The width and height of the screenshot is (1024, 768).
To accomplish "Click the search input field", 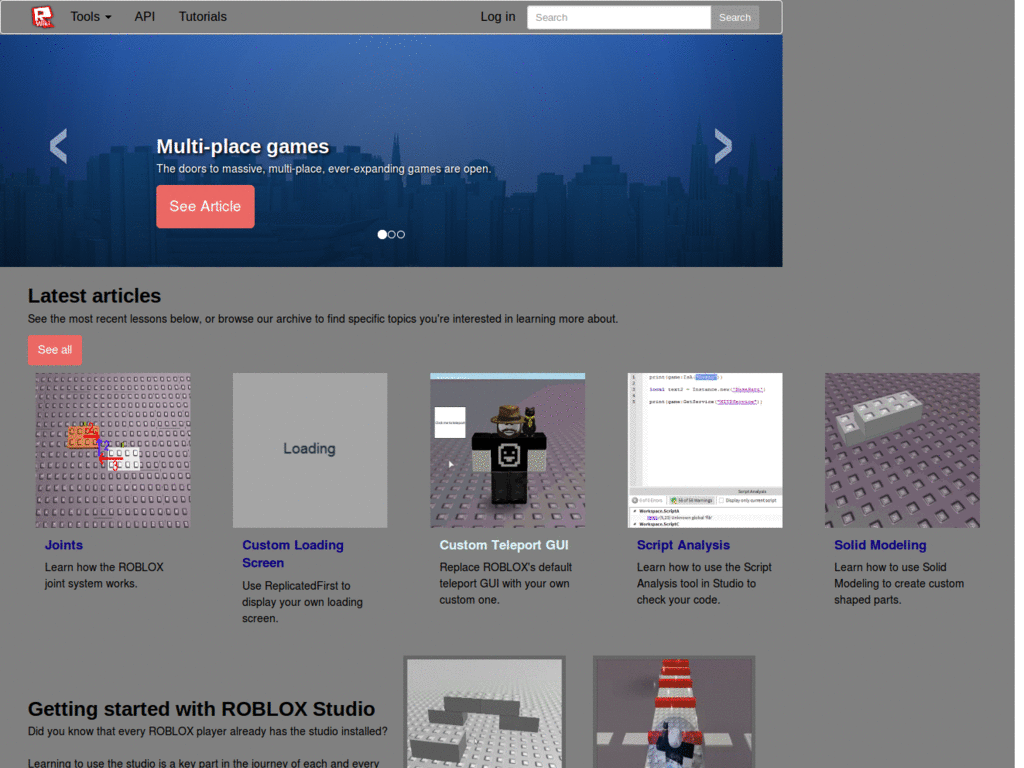I will (618, 17).
